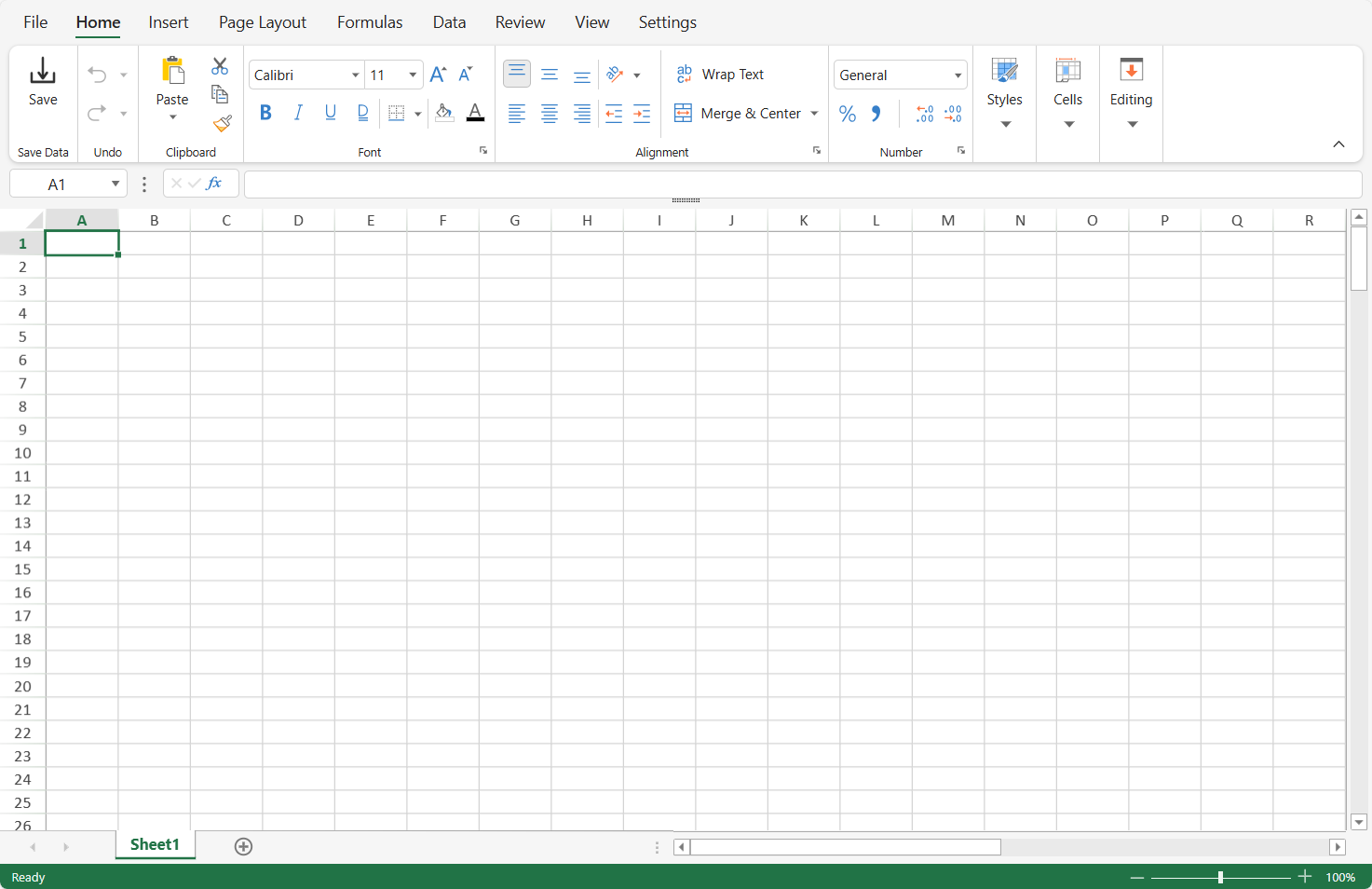Click the Cut scissors icon
1372x889 pixels.
(x=220, y=66)
